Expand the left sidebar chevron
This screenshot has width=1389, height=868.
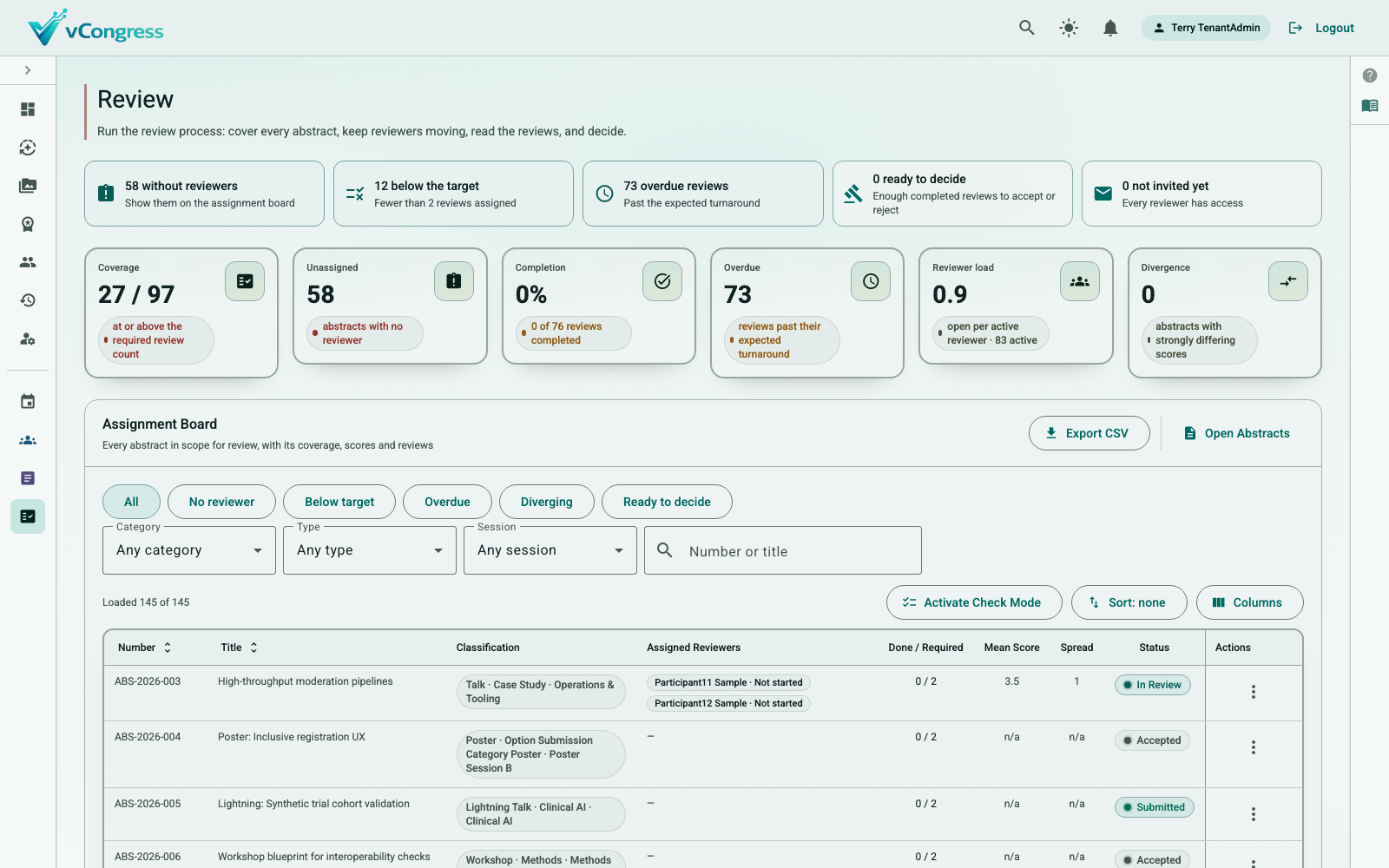tap(28, 70)
